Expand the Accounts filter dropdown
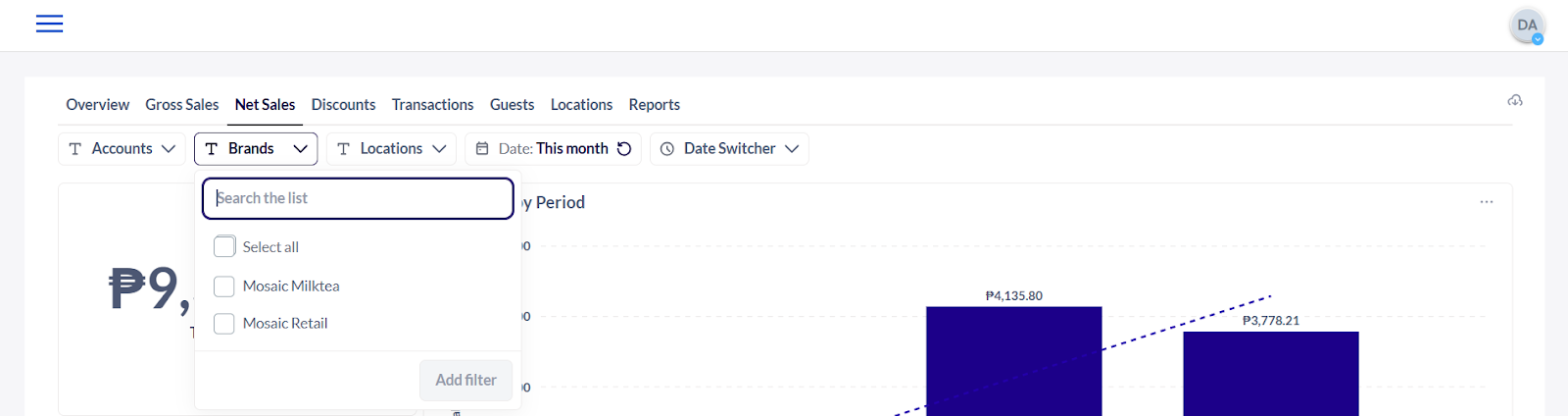This screenshot has width=1568, height=416. 122,149
